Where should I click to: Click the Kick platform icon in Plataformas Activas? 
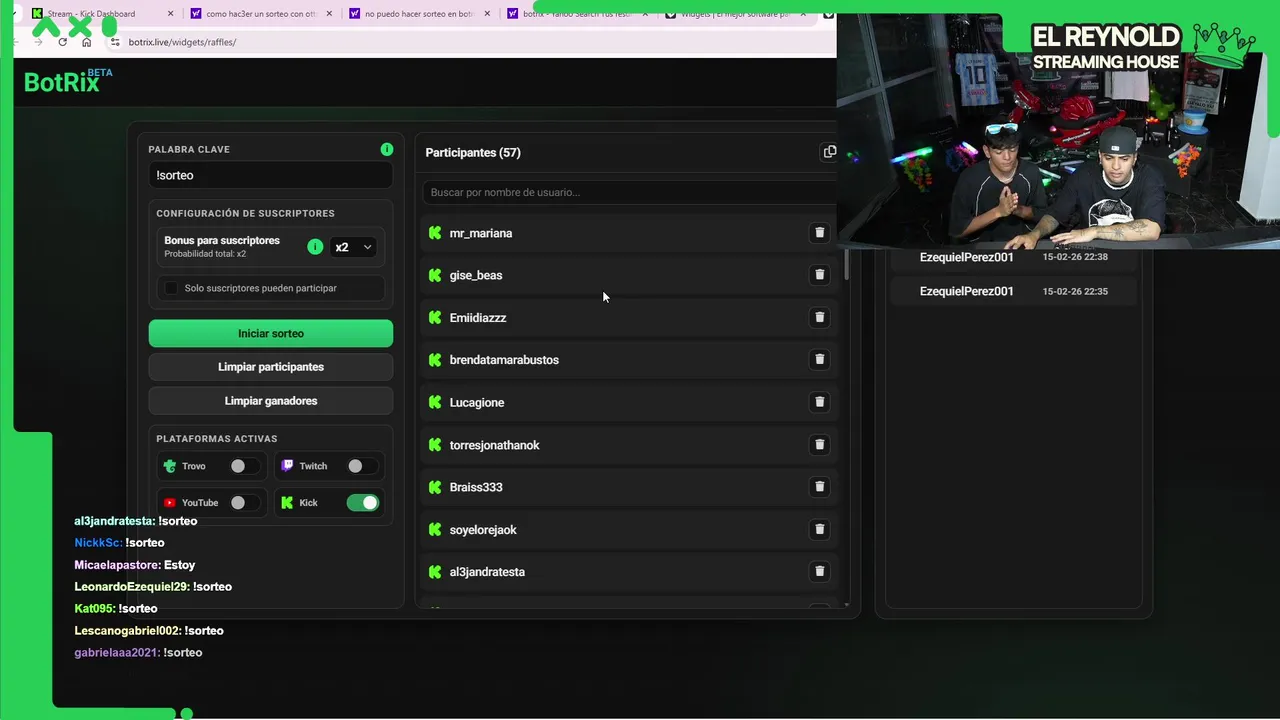[288, 503]
